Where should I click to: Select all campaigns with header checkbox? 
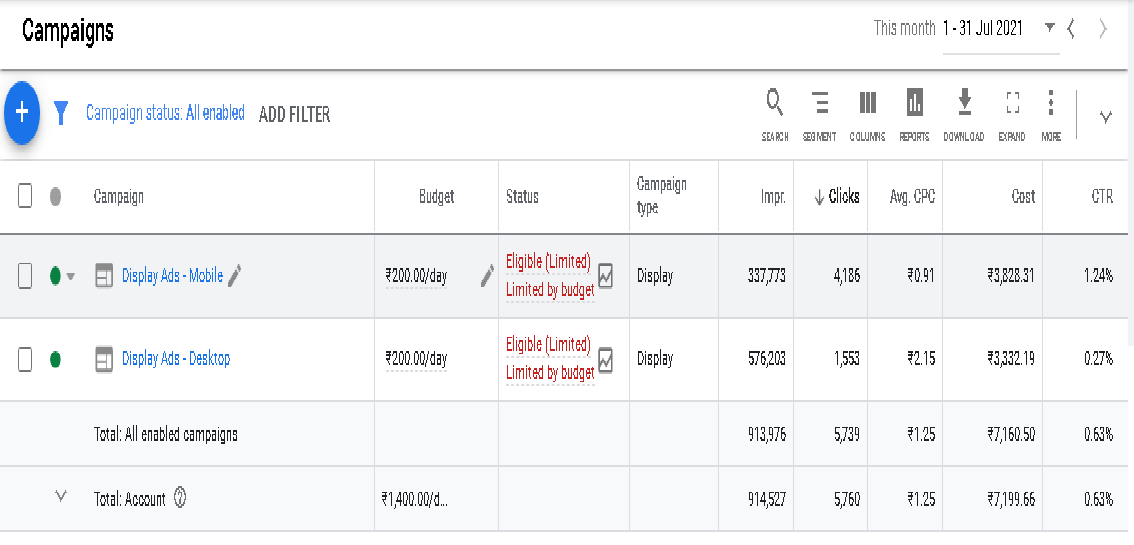[x=26, y=197]
